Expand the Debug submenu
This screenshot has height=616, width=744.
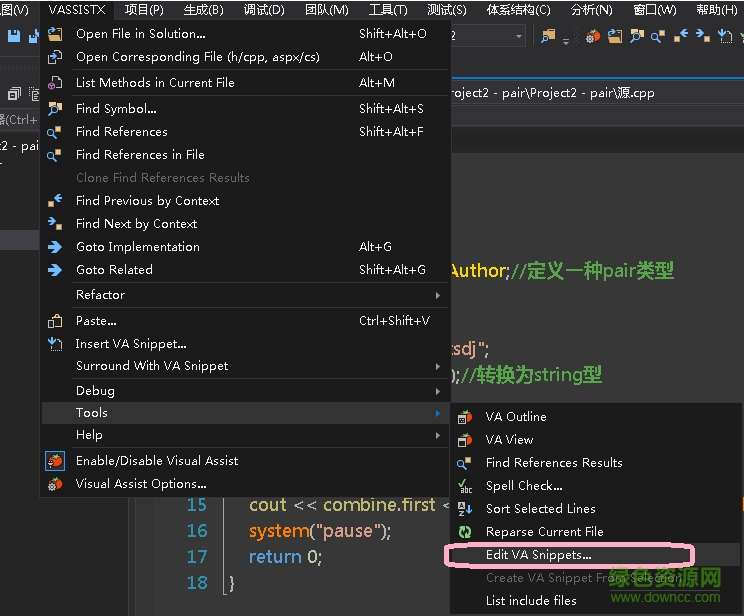tap(438, 391)
